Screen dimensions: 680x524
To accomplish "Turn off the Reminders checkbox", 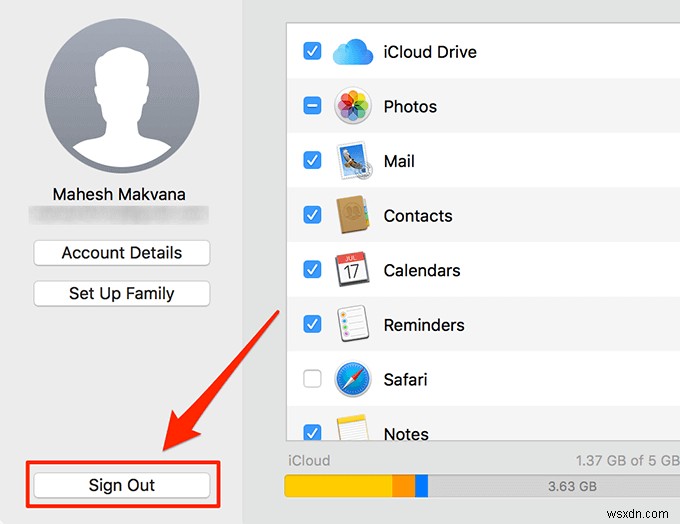I will (x=312, y=324).
